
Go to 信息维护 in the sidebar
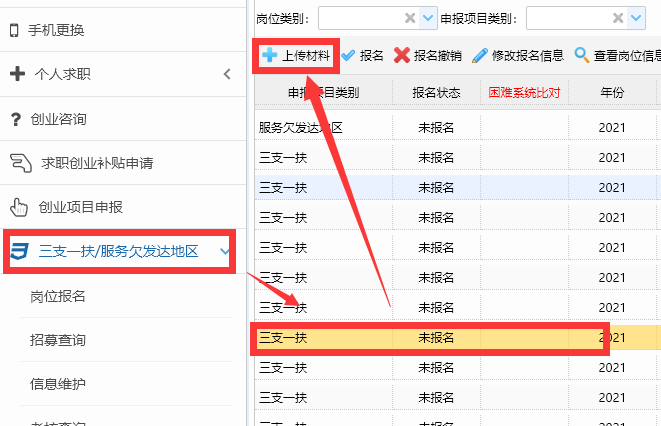[x=57, y=383]
